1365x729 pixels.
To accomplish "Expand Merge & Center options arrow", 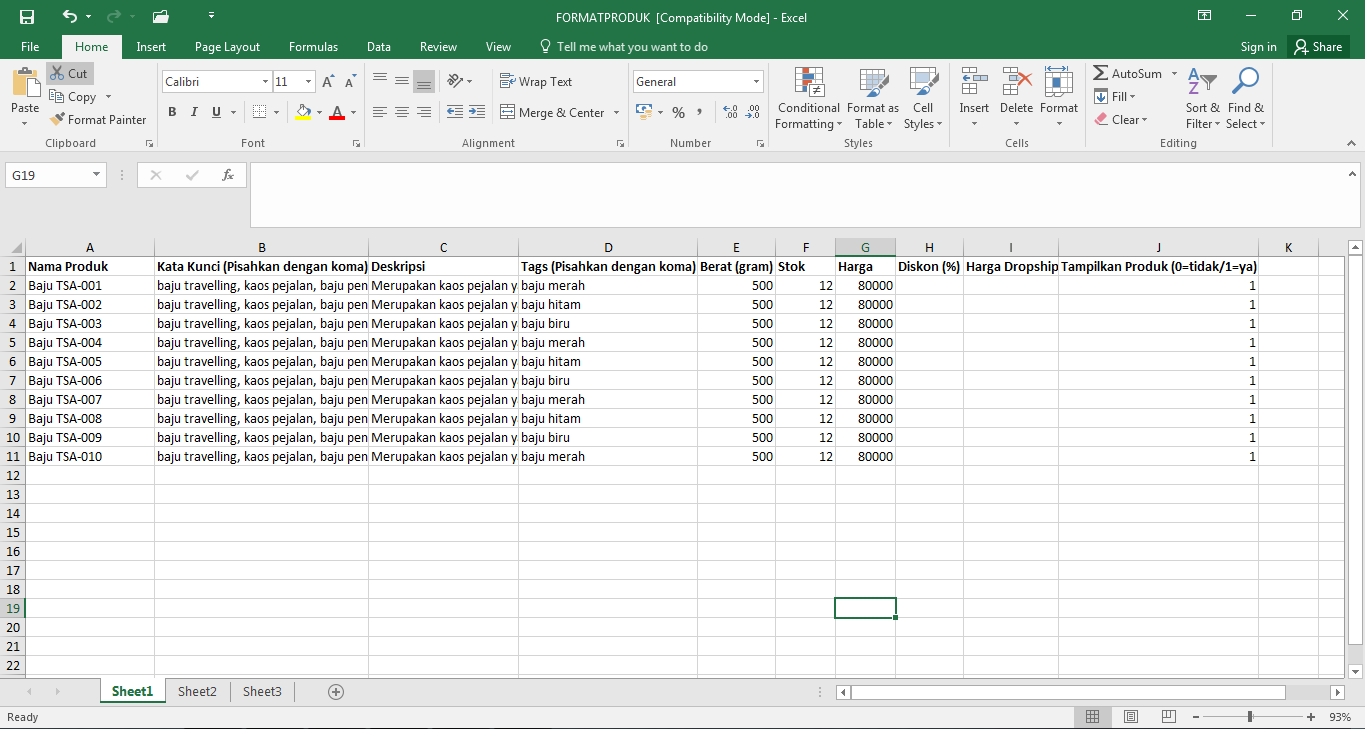I will (616, 113).
